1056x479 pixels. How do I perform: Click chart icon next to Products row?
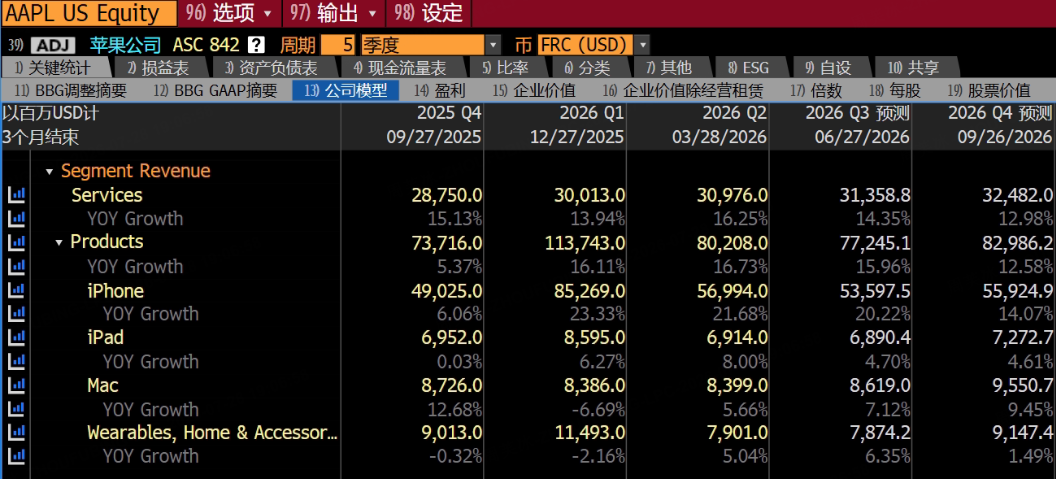(16, 242)
